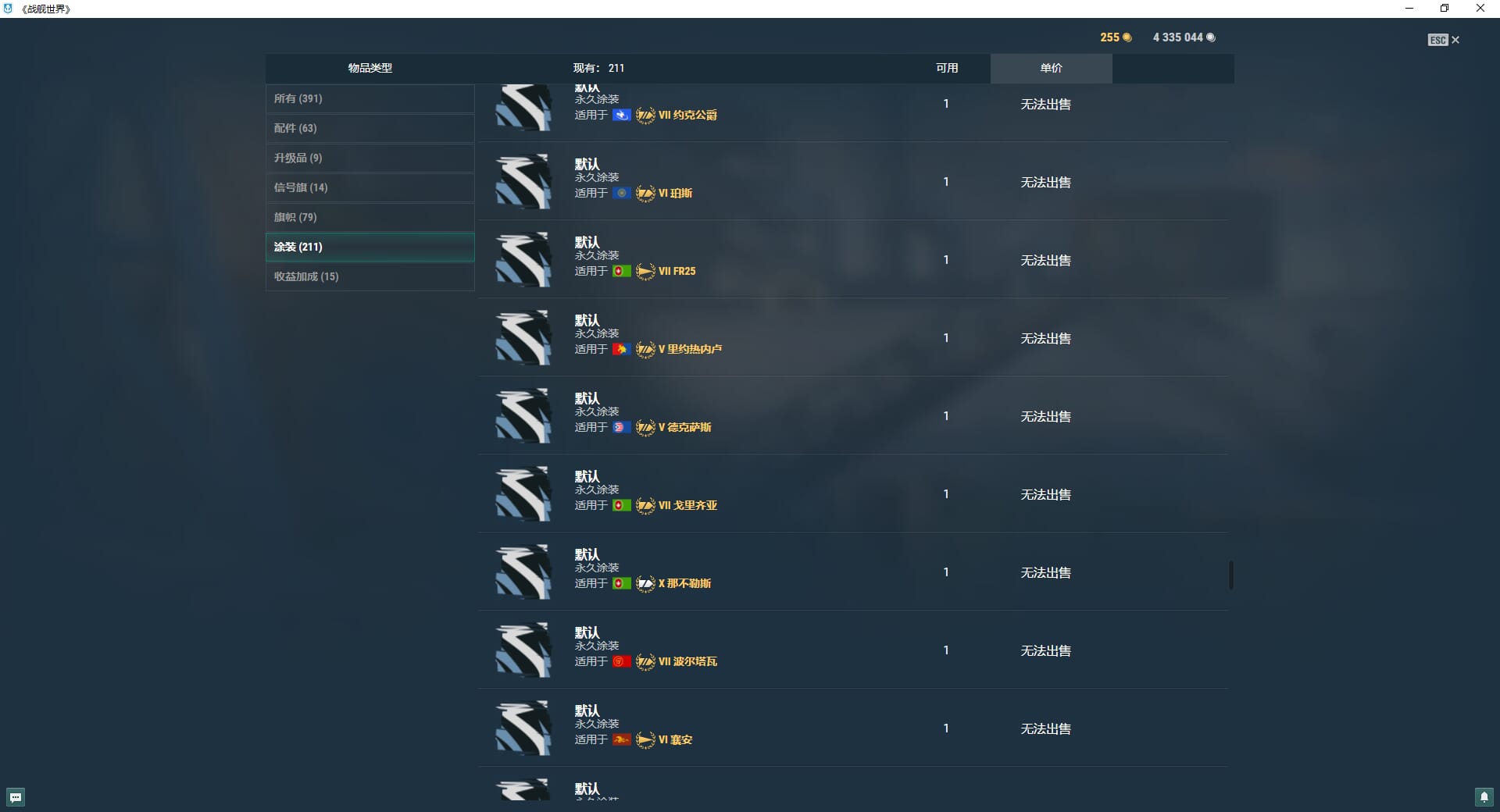The height and width of the screenshot is (812, 1500).
Task: Click the camouflage thumbnail for VII FR25
Action: coord(523,259)
